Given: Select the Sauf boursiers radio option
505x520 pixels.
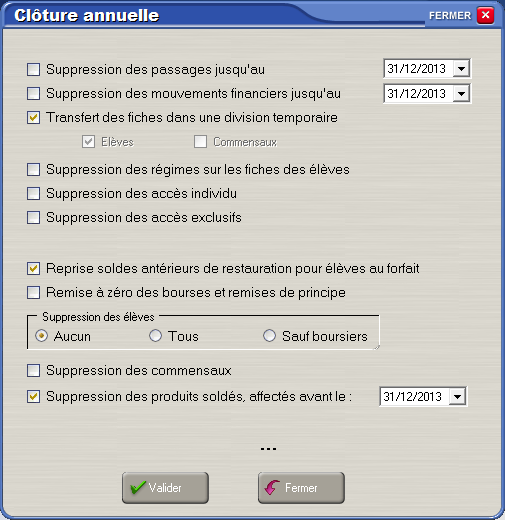Looking at the screenshot, I should click(x=269, y=336).
